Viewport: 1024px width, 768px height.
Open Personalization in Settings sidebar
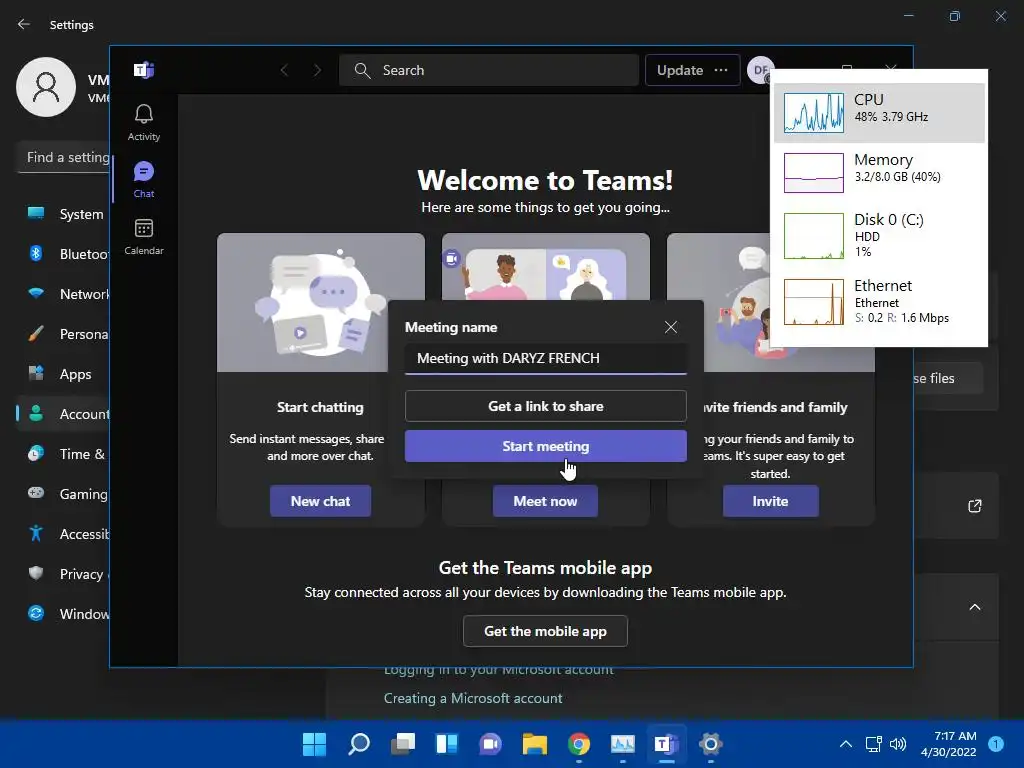tap(65, 334)
